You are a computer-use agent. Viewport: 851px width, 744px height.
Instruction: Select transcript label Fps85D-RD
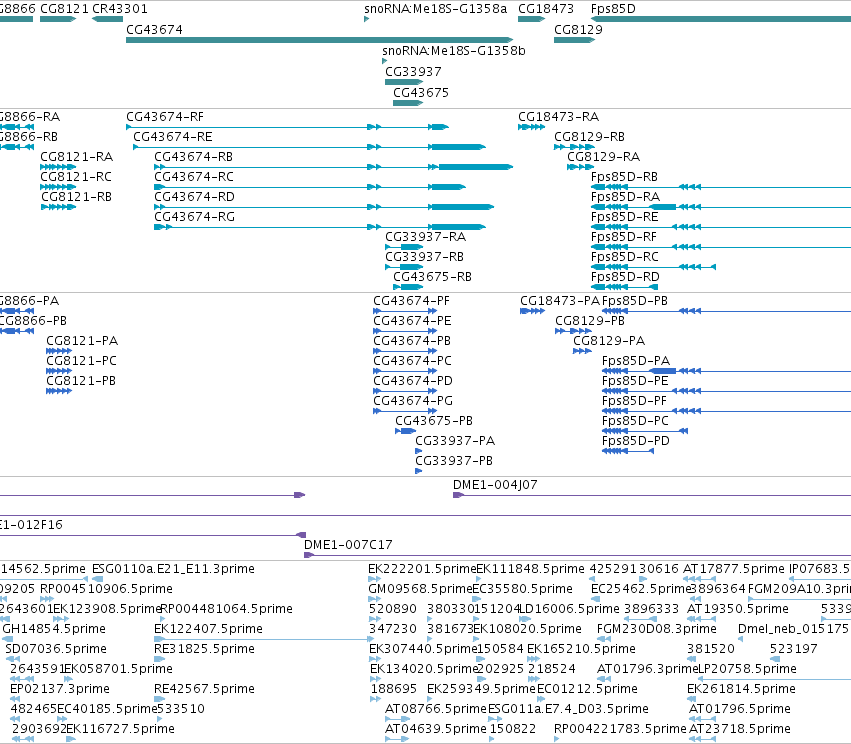(x=625, y=277)
